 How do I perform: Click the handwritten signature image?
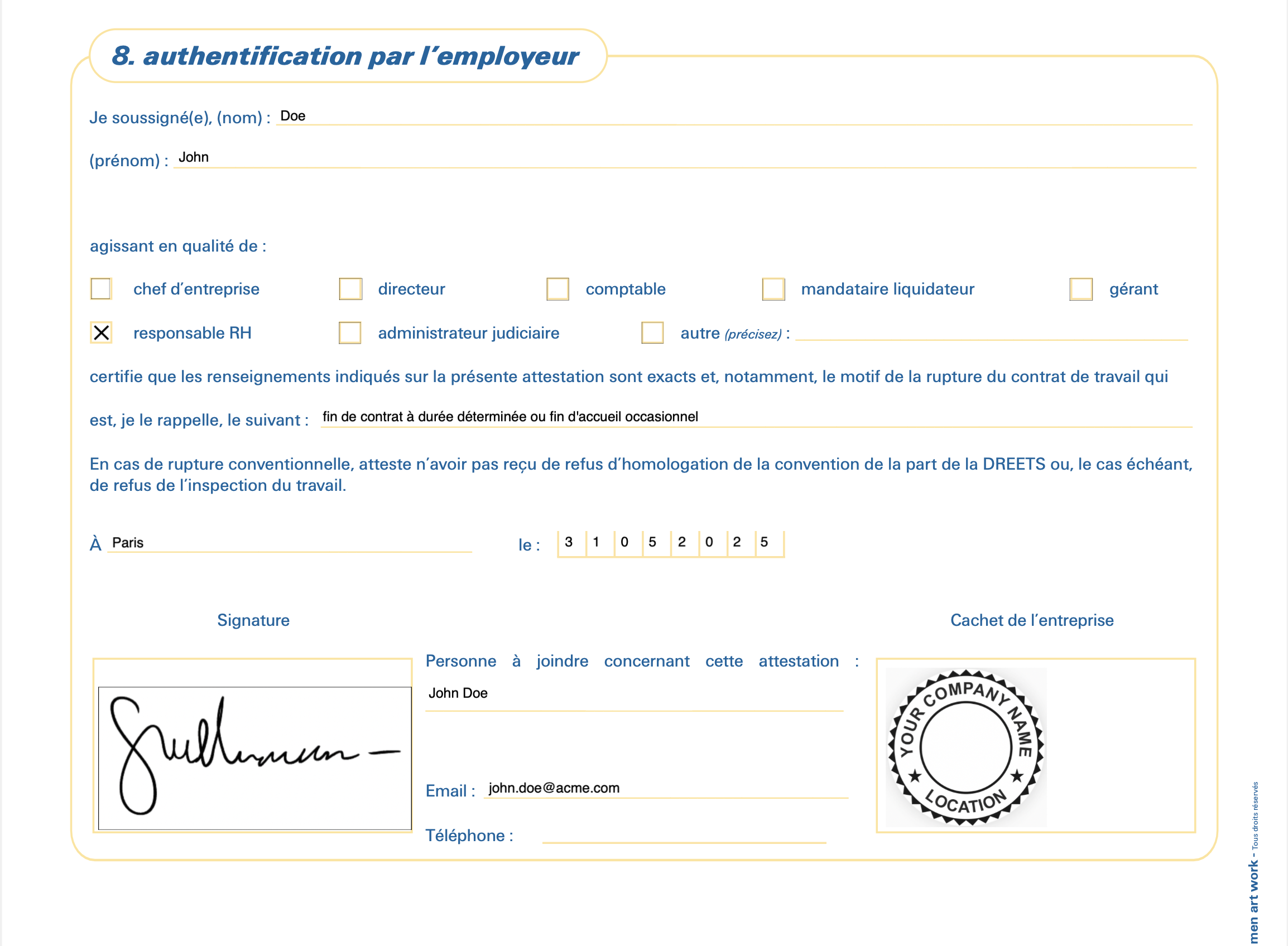coord(255,758)
